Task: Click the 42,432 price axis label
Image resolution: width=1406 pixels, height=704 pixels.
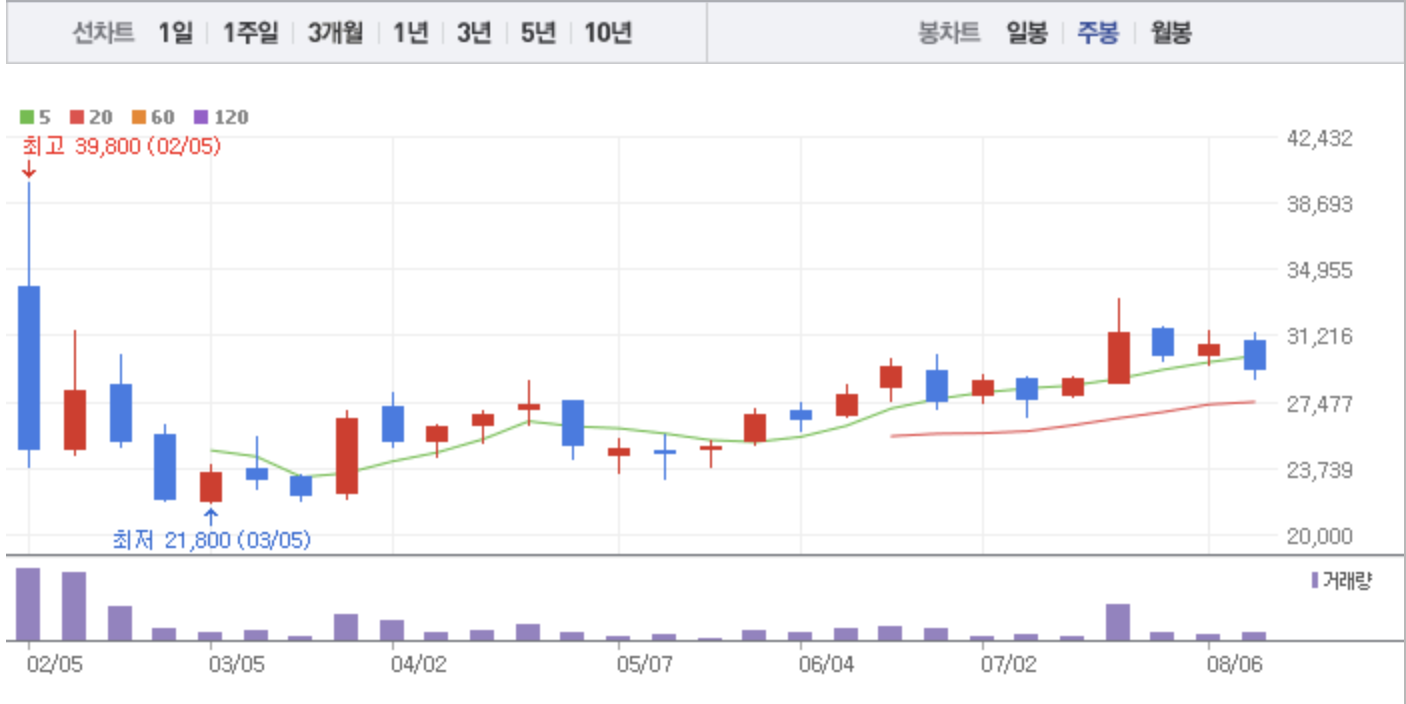Action: 1318,138
